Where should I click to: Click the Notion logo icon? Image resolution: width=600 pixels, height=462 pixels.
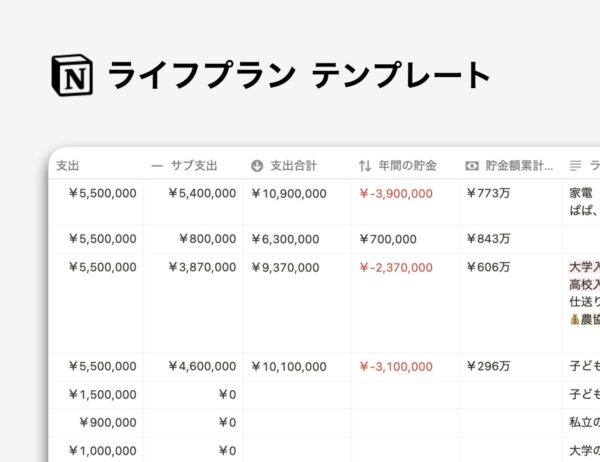tap(72, 75)
